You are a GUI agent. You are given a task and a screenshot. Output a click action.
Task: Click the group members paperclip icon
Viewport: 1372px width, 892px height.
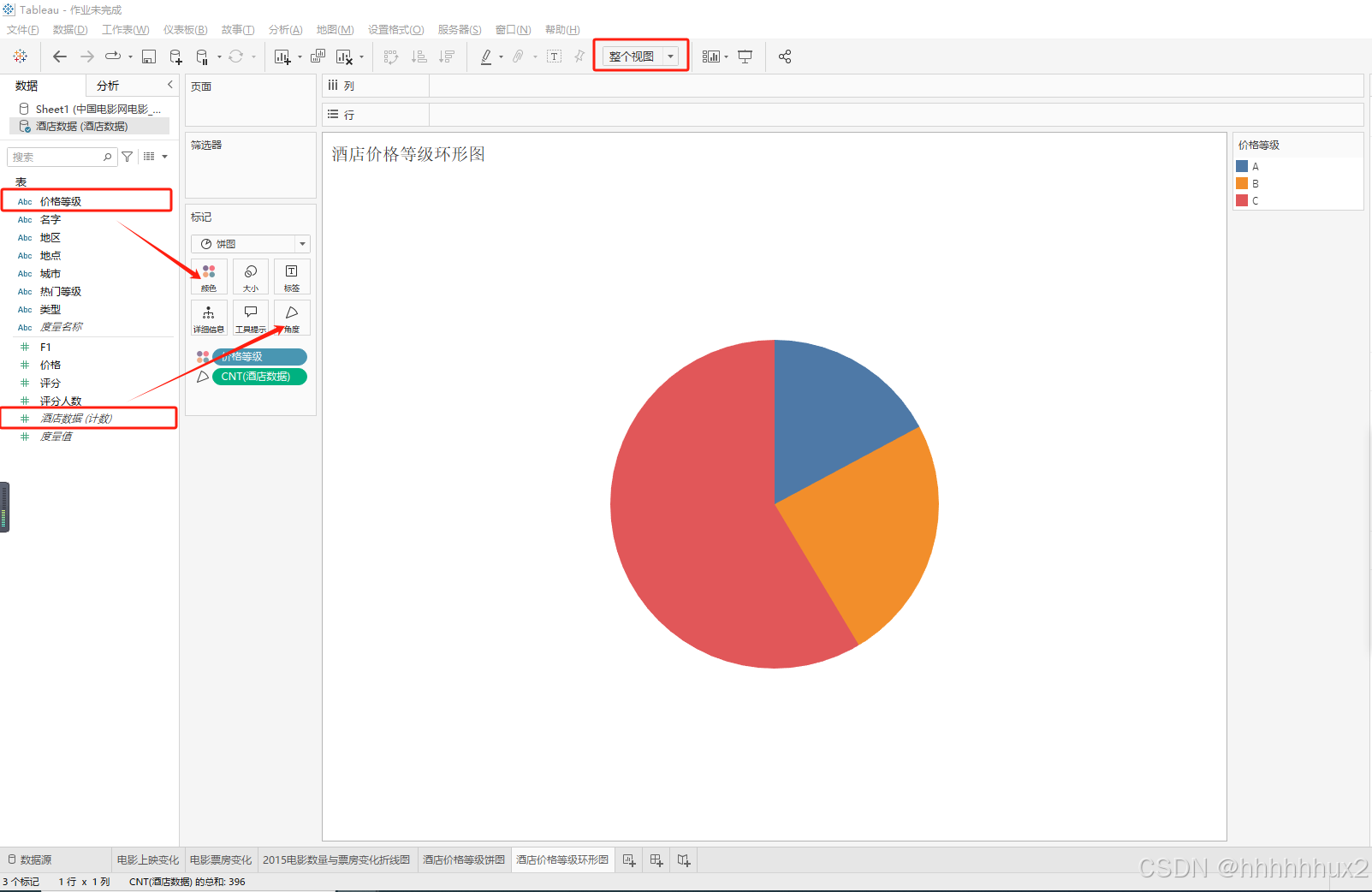(518, 56)
